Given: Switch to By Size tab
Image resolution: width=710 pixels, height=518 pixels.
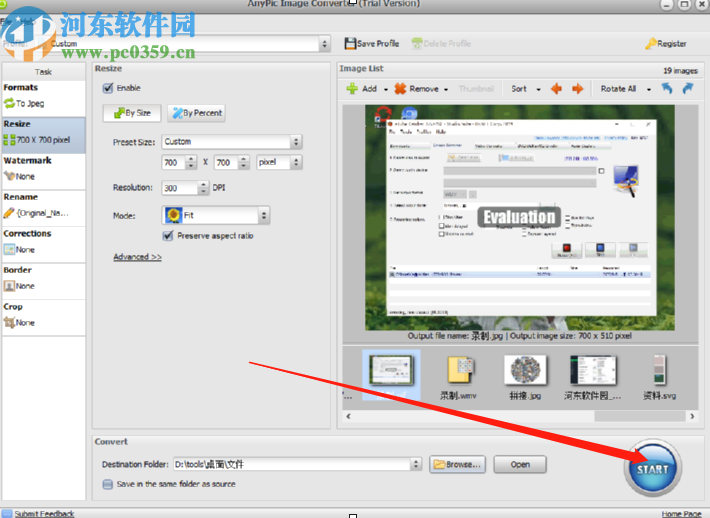Looking at the screenshot, I should pyautogui.click(x=132, y=113).
